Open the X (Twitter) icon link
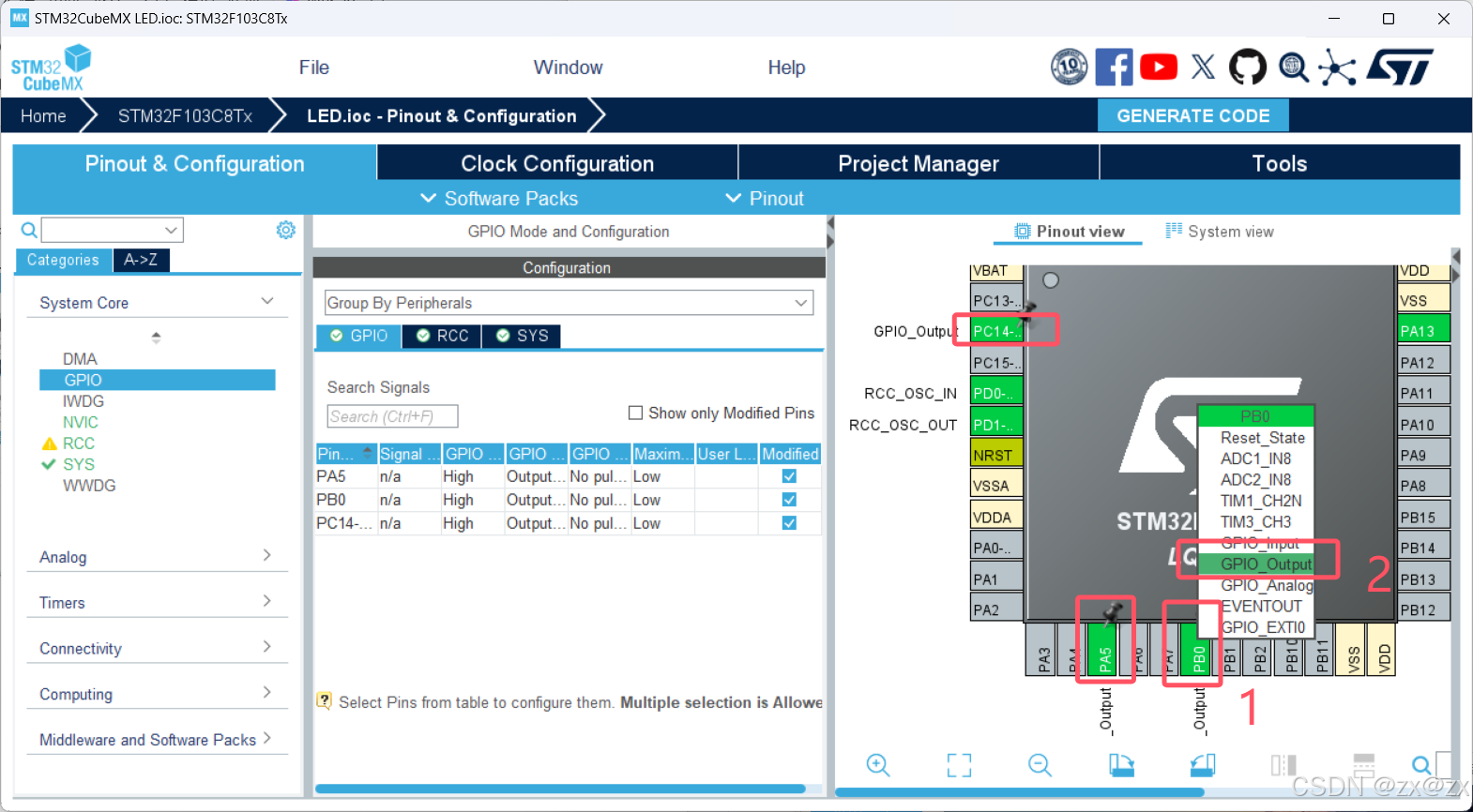This screenshot has height=812, width=1473. coord(1203,67)
